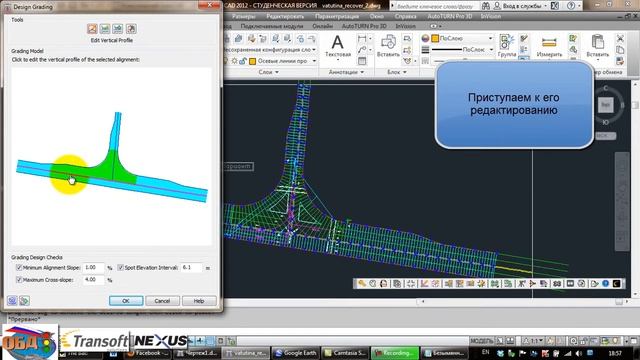The width and height of the screenshot is (640, 360).
Task: Switch to InVision ribbon tab
Action: pyautogui.click(x=406, y=26)
